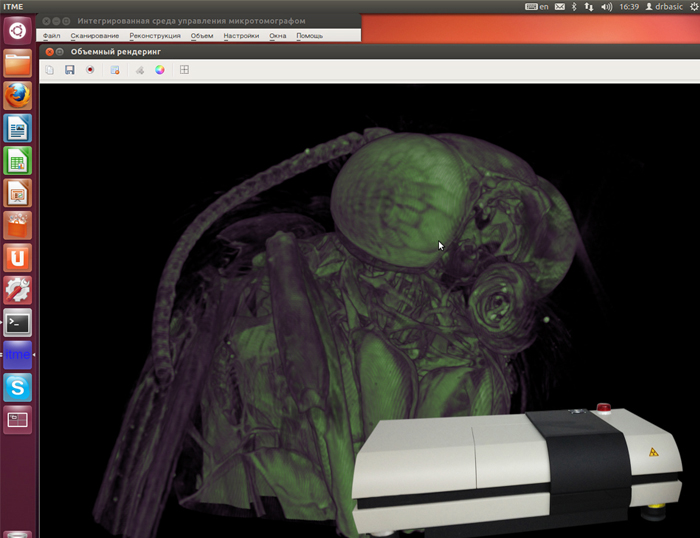This screenshot has width=700, height=538.
Task: Expand the Реконструкция menu
Action: (x=155, y=36)
